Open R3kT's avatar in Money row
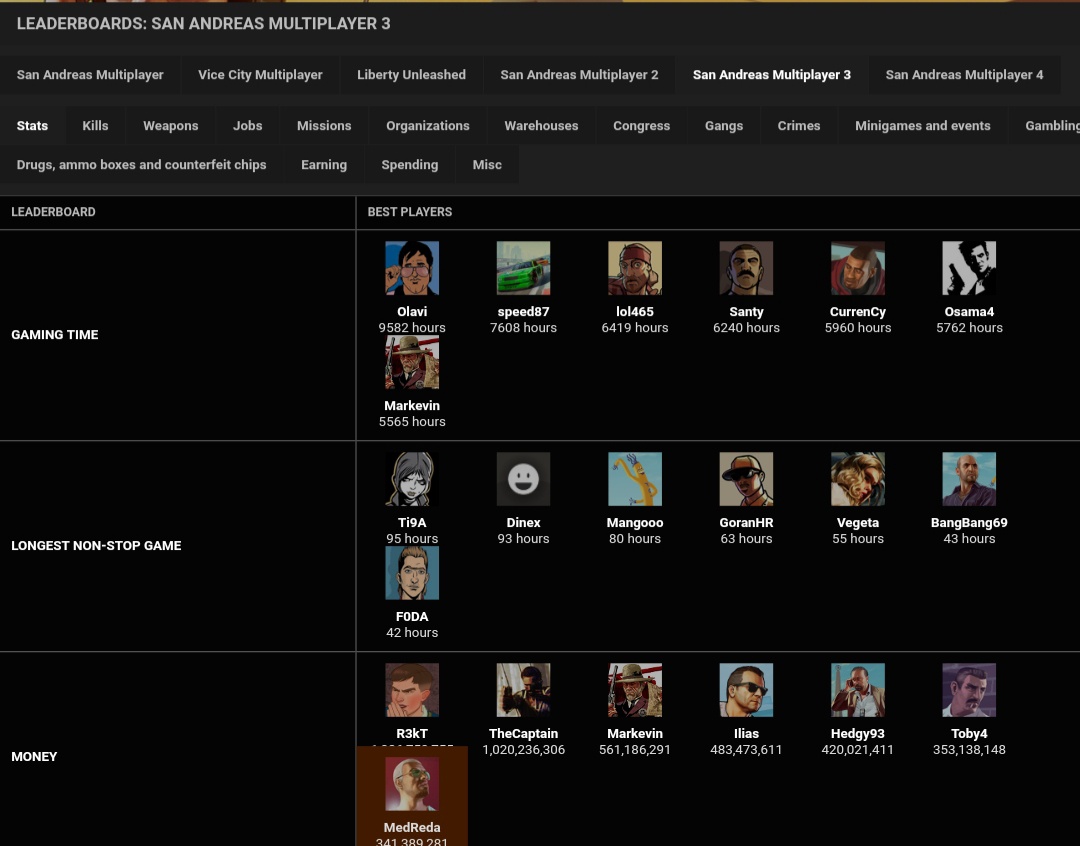Viewport: 1080px width, 846px height. click(412, 690)
